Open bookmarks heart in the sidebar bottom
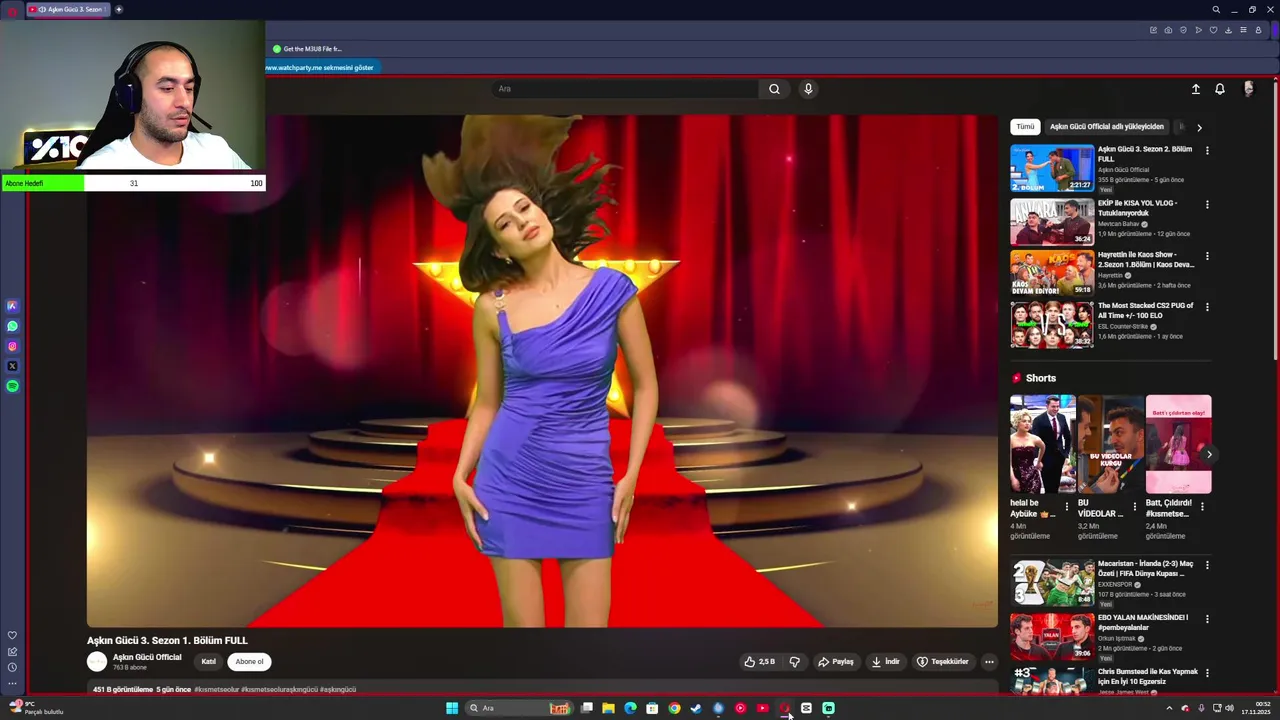 pos(12,635)
